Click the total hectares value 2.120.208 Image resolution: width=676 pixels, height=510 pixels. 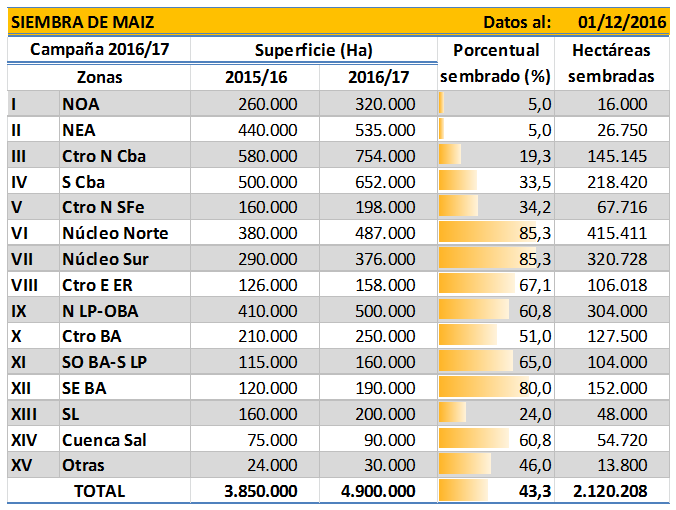pos(612,491)
